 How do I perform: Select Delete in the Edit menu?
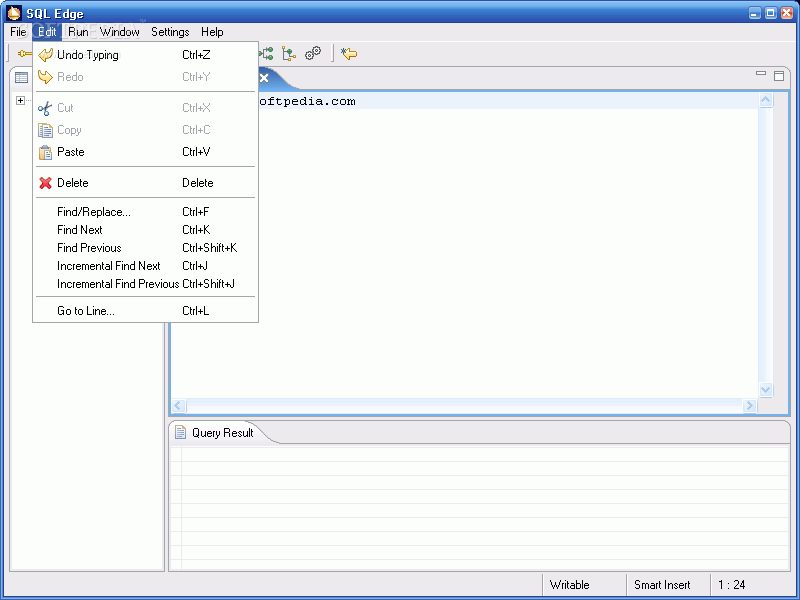[145, 183]
